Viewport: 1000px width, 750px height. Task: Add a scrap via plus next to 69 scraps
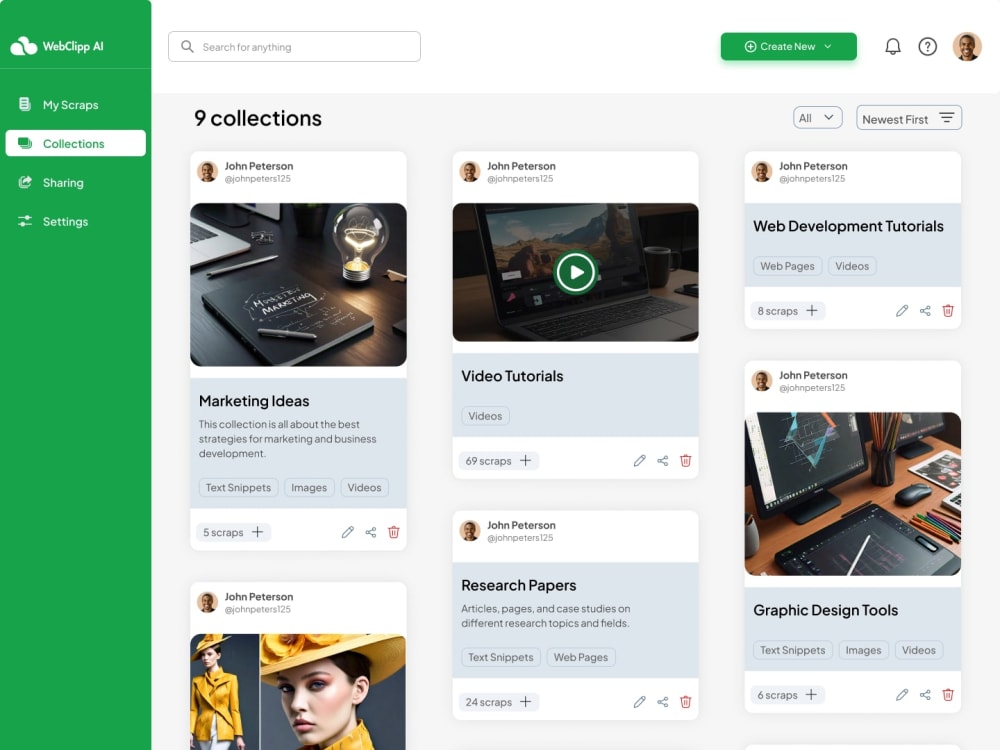coord(525,460)
